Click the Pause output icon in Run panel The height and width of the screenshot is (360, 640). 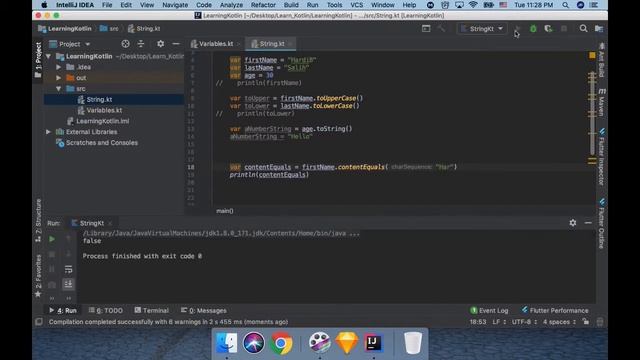pyautogui.click(x=52, y=269)
